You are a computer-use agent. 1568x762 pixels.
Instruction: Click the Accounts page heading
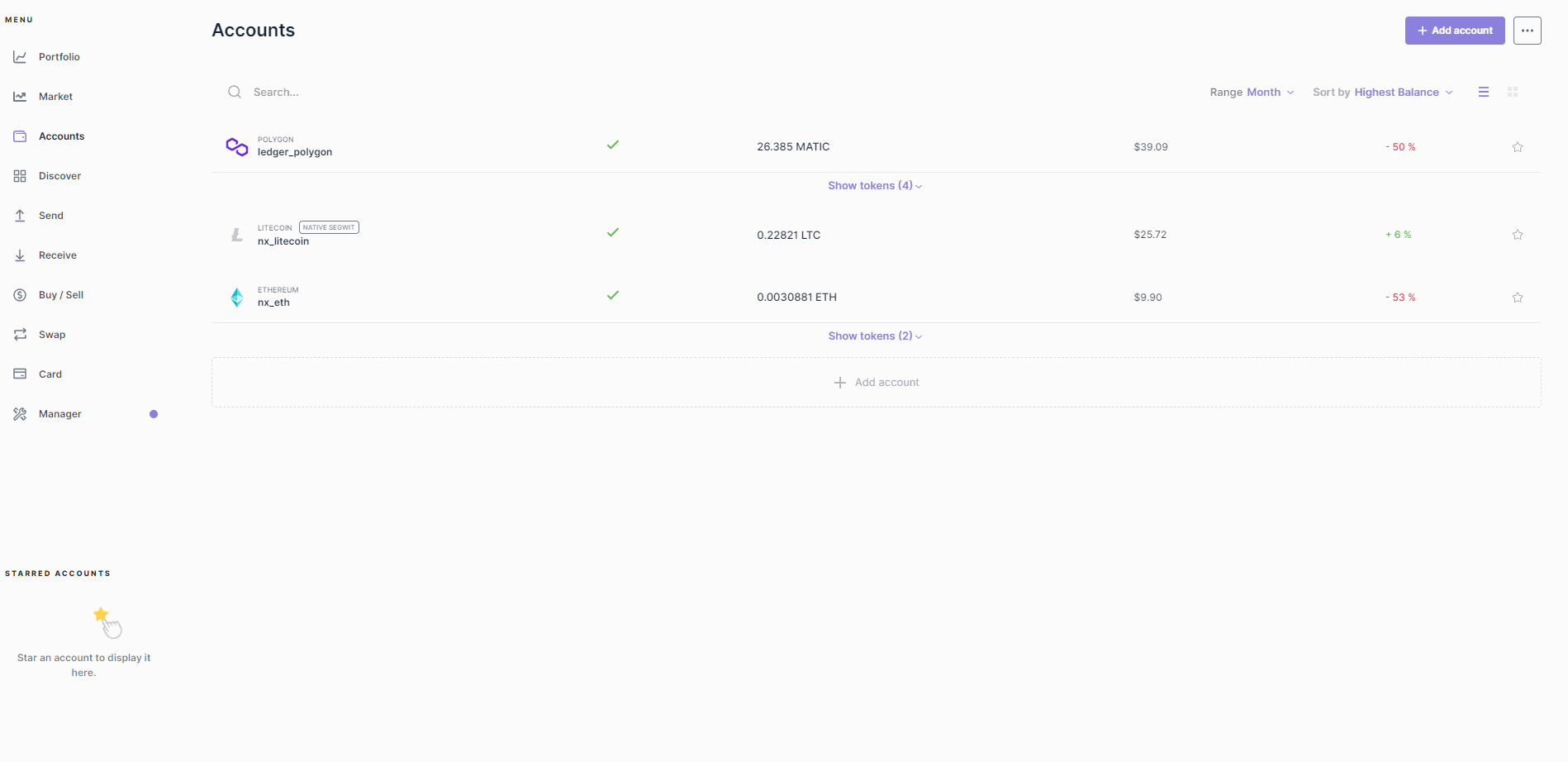click(254, 30)
